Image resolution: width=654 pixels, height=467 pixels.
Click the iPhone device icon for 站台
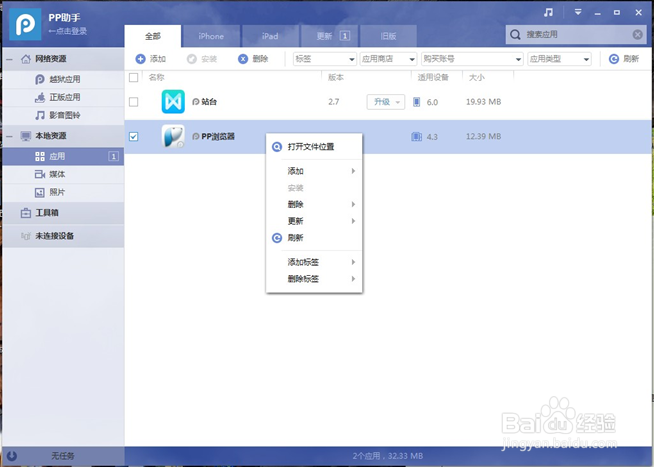(416, 102)
